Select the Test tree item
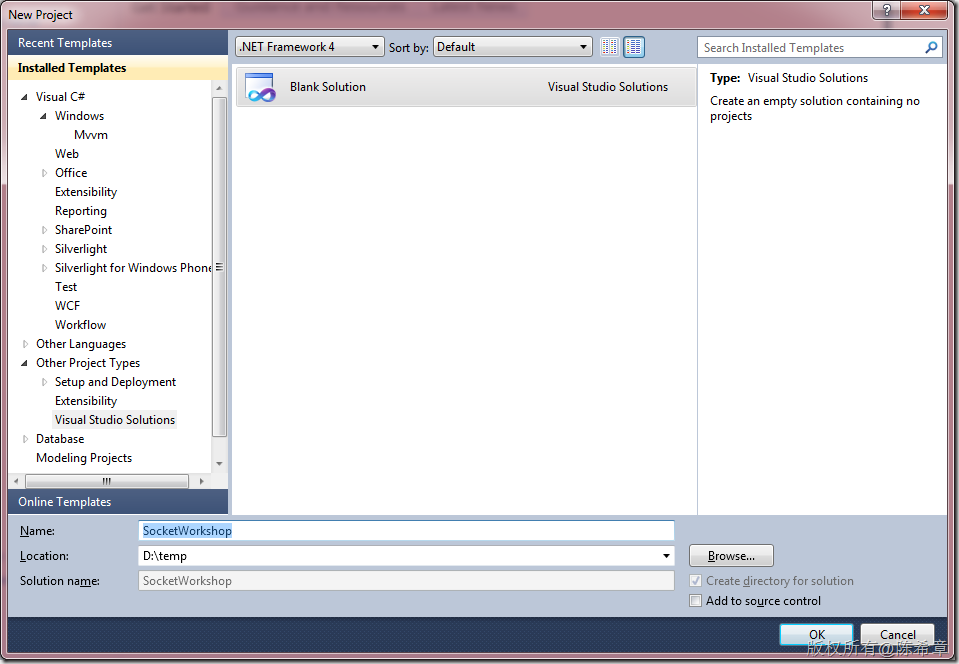The image size is (959, 664). pyautogui.click(x=66, y=287)
